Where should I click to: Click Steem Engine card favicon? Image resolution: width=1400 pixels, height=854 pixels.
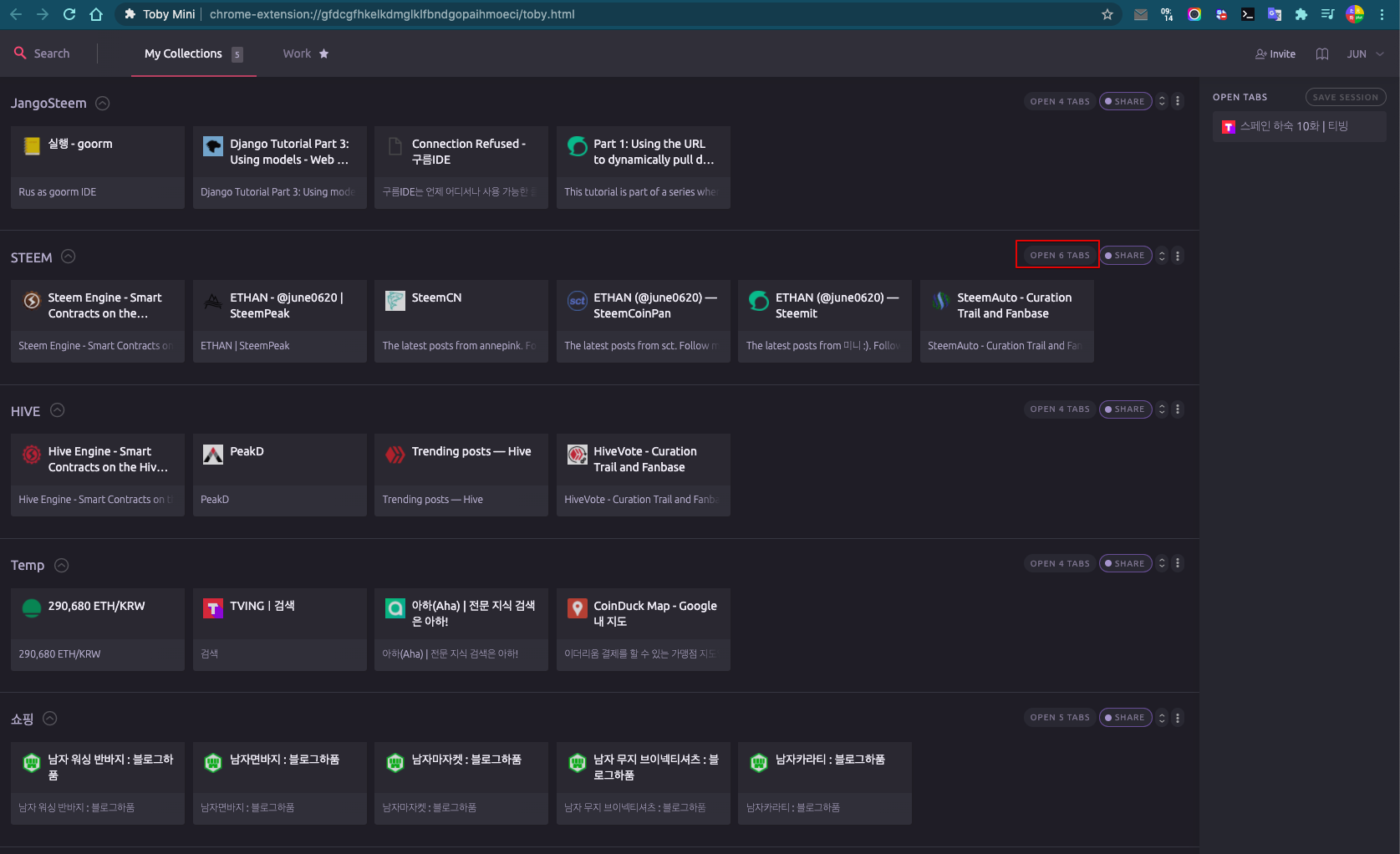pos(32,301)
